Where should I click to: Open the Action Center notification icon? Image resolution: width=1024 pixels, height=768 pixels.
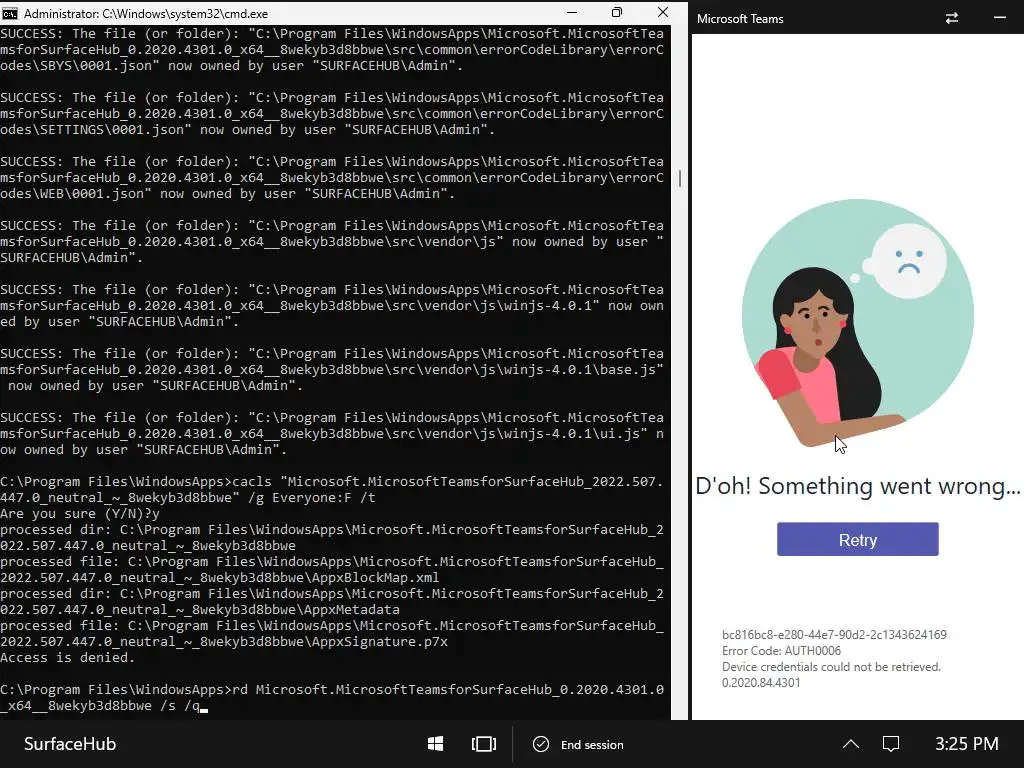point(891,744)
